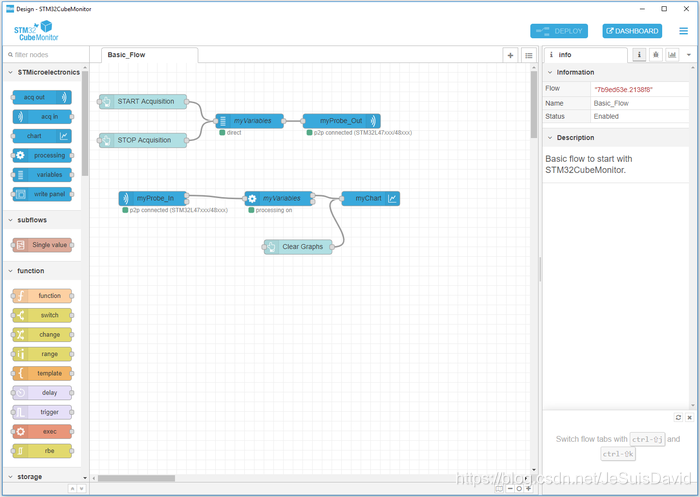Select the range palette node
Screen dimensions: 700x497
[42, 354]
